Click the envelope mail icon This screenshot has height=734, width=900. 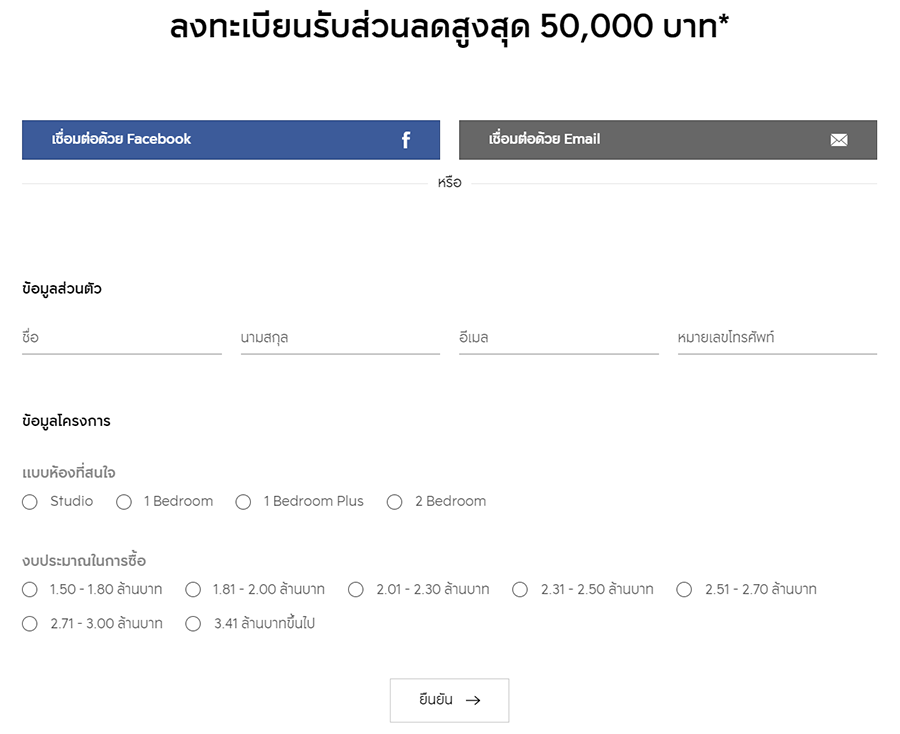[x=839, y=140]
